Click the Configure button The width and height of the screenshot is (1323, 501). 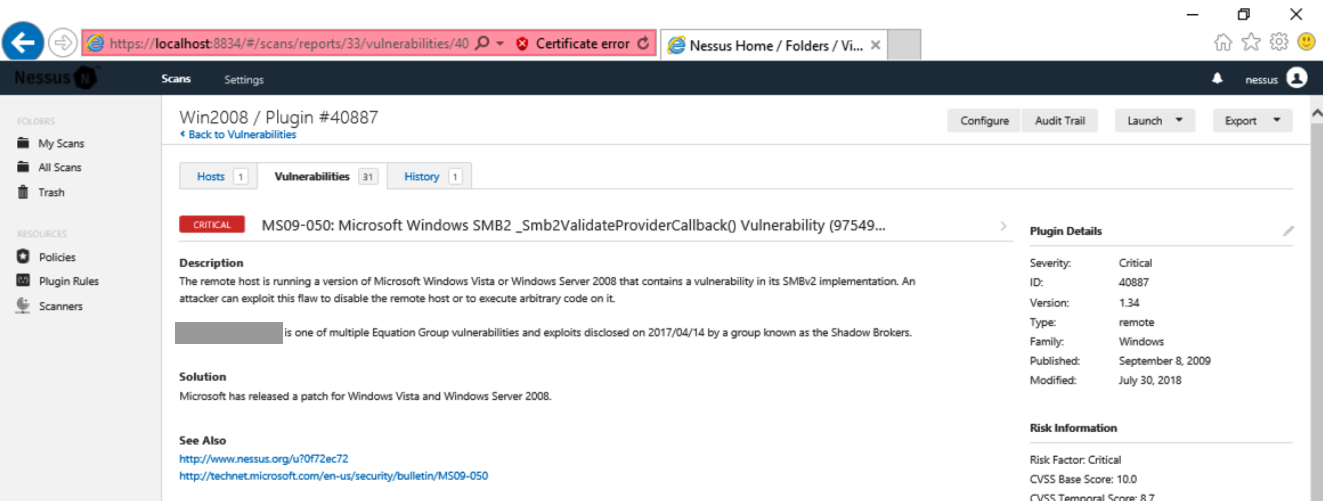click(x=984, y=120)
